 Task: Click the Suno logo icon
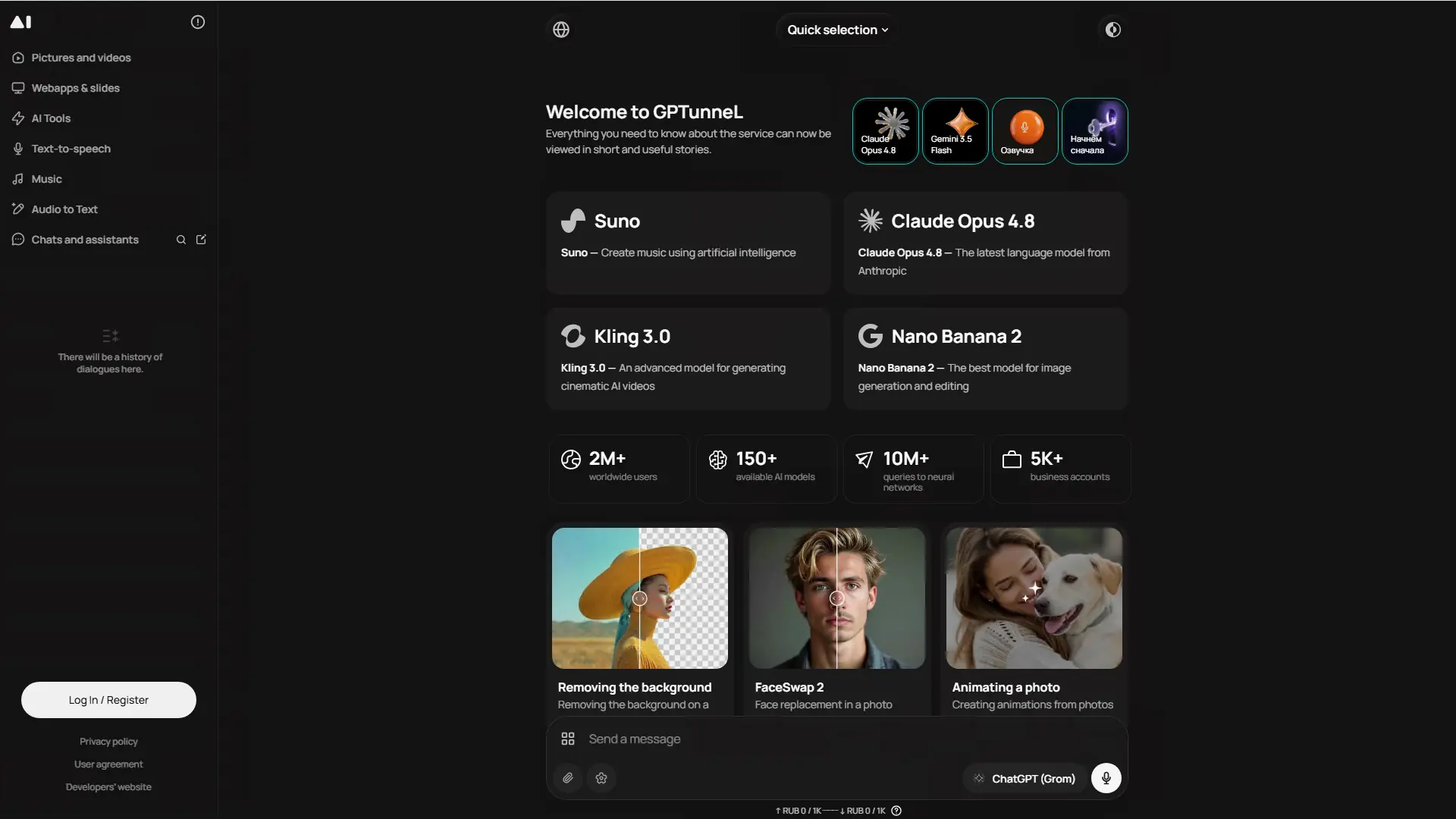pos(573,221)
